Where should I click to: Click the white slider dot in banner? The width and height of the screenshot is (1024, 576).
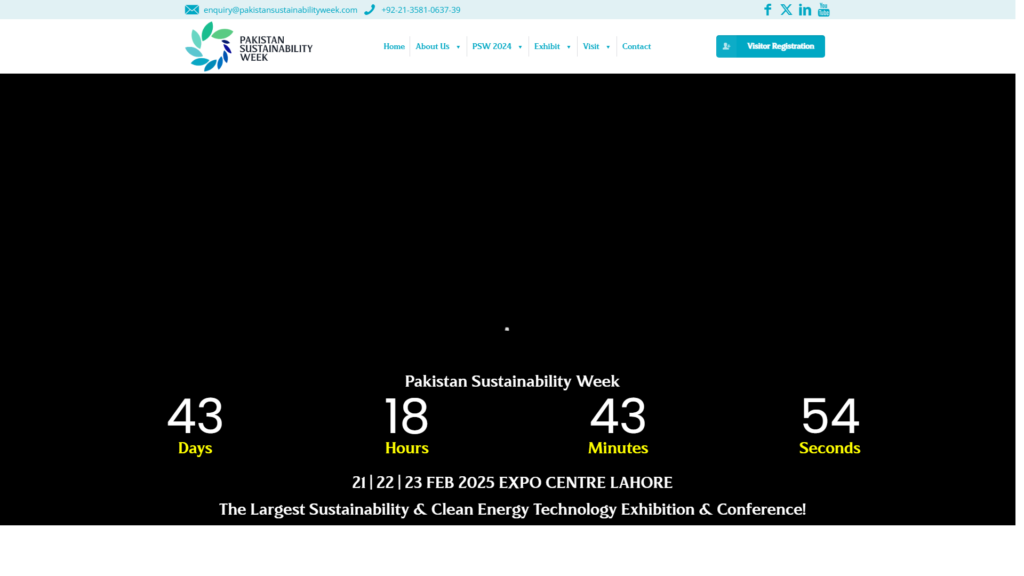(x=507, y=329)
